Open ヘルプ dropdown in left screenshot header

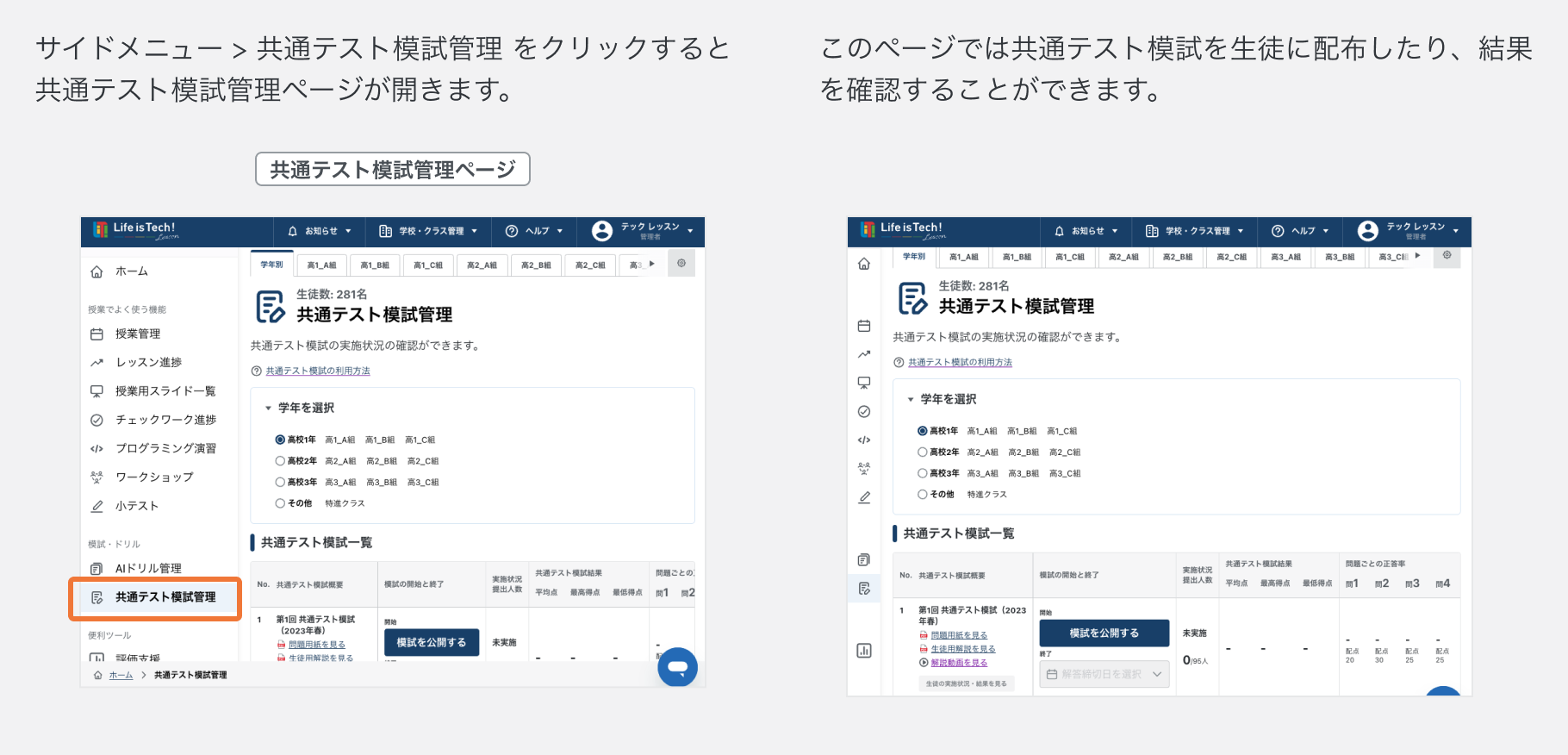pyautogui.click(x=534, y=231)
